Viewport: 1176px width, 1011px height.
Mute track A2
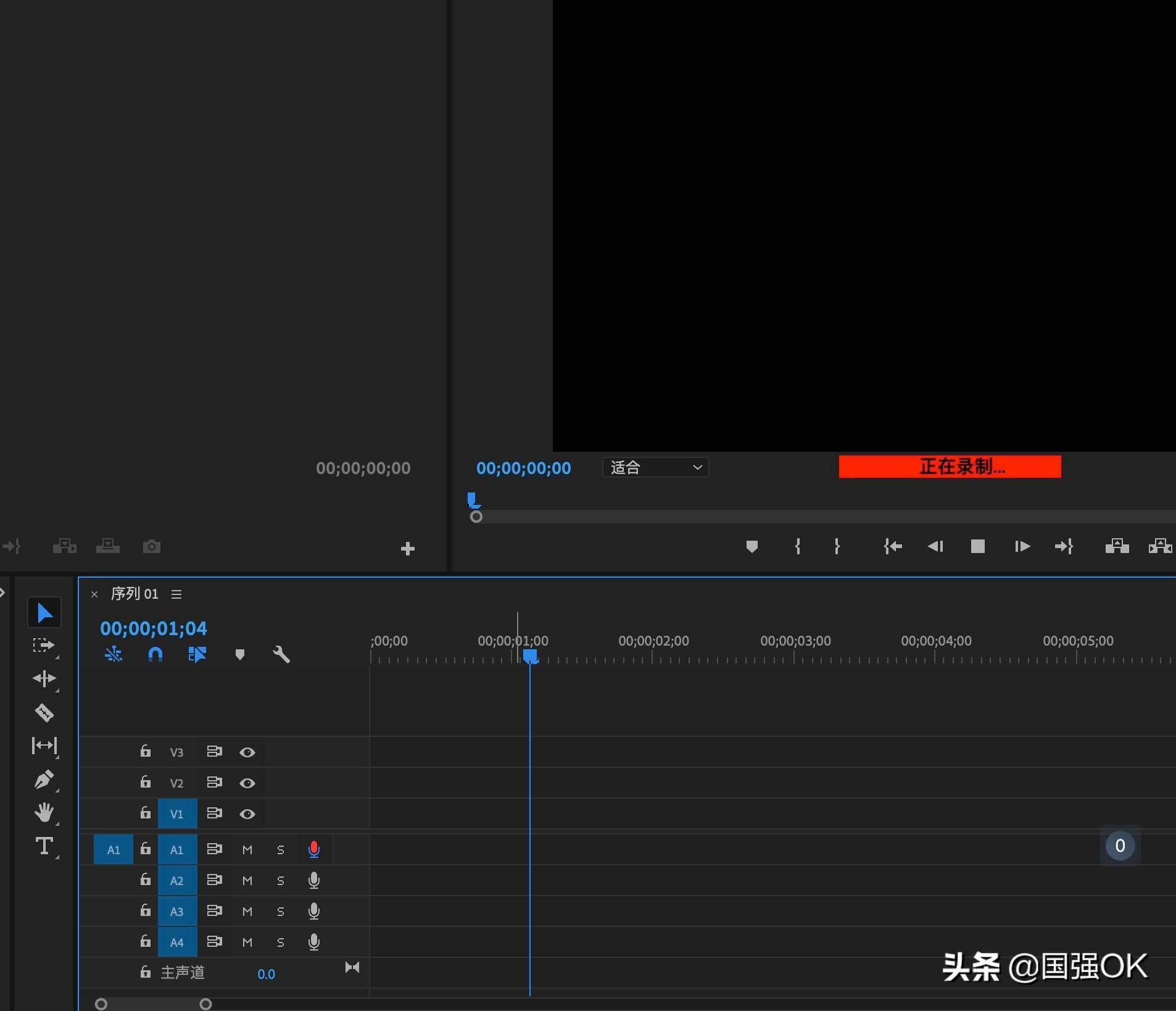pos(247,881)
